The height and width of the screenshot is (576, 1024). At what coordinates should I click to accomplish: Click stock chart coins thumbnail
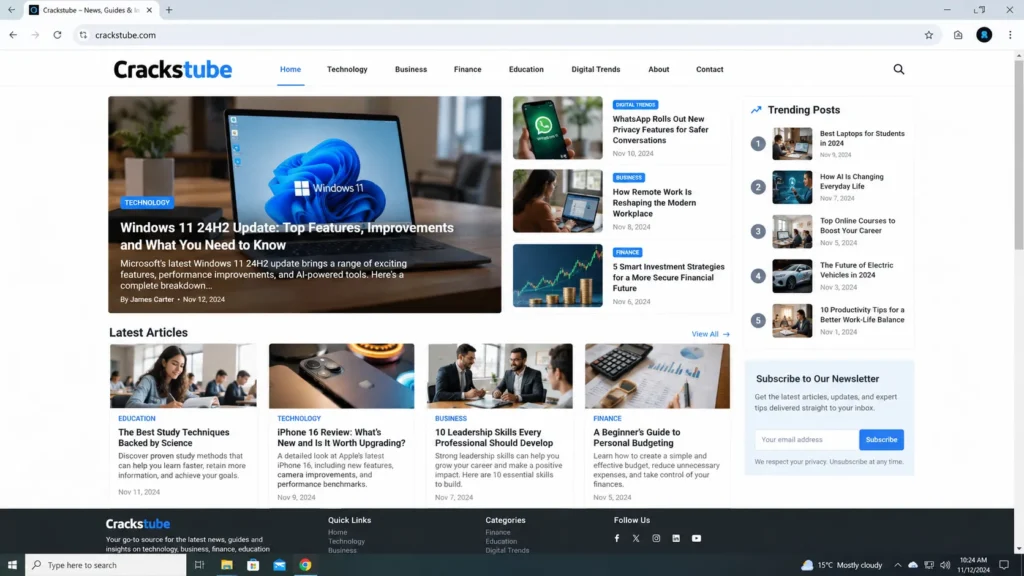[558, 276]
